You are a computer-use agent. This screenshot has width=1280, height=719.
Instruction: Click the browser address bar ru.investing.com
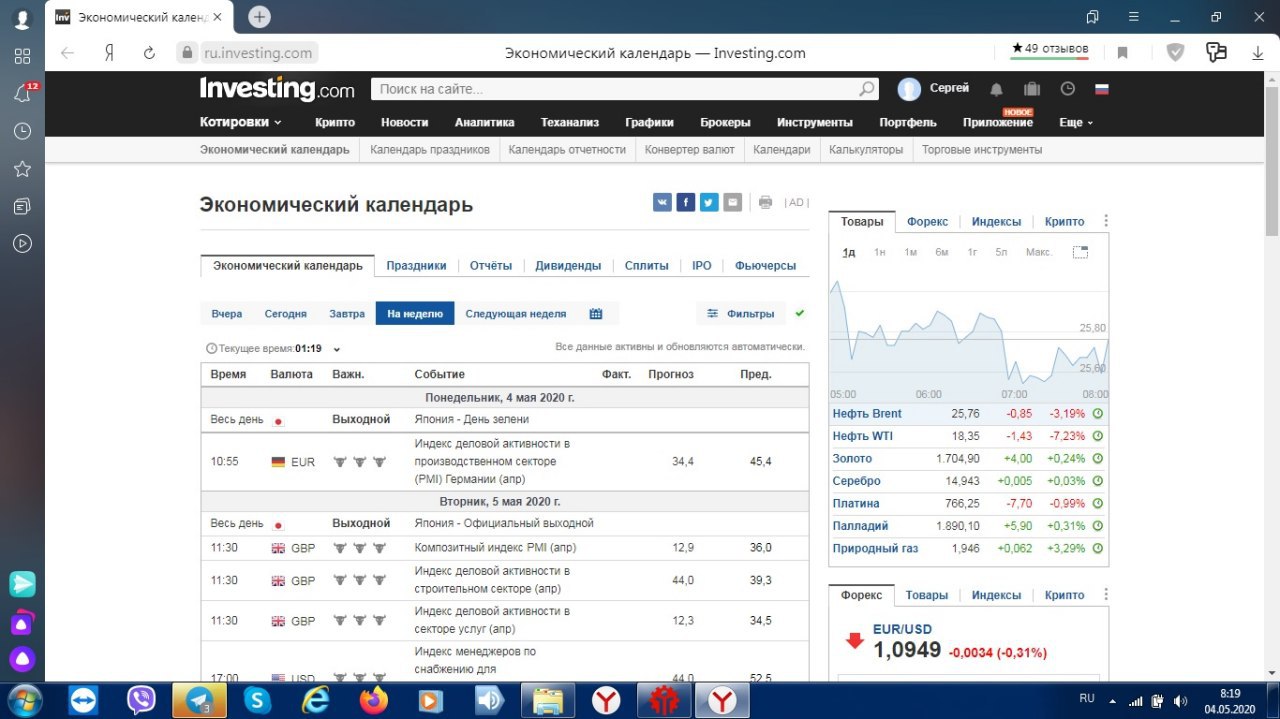point(258,53)
